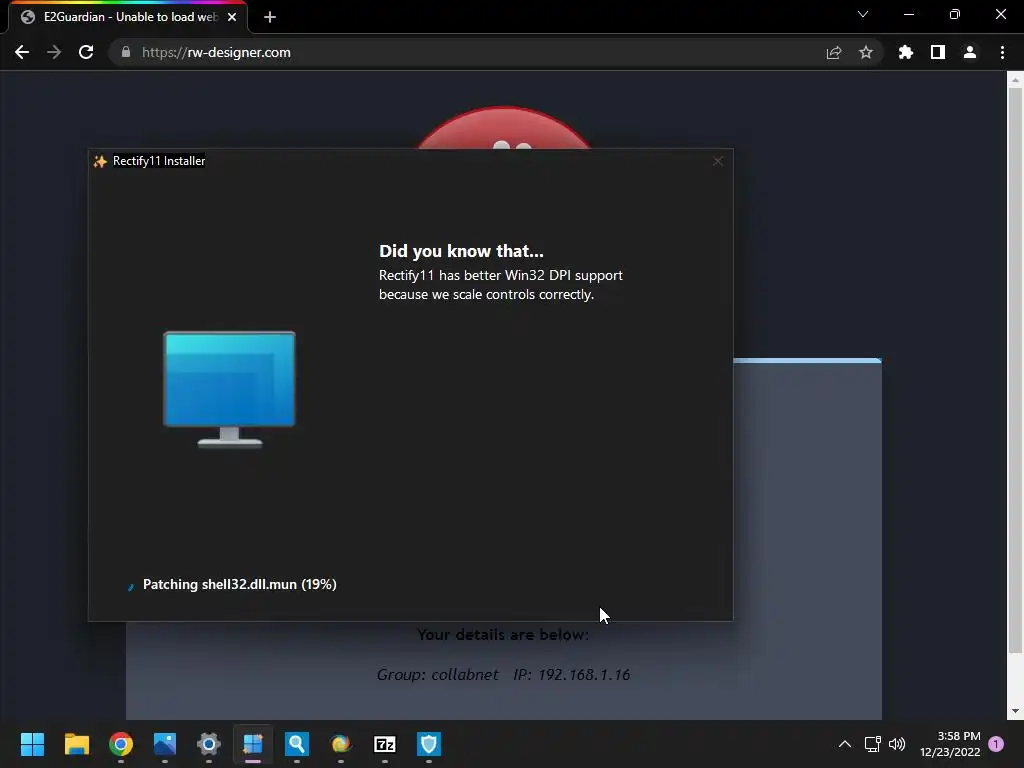Open the clock and date 3:58 PM
This screenshot has height=768, width=1024.
pos(950,744)
